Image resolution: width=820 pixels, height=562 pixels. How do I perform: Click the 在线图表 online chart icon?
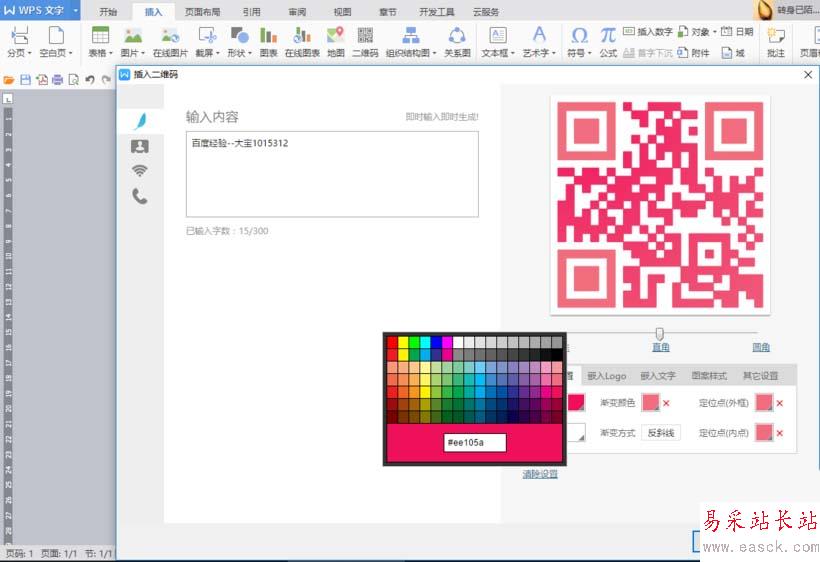[302, 42]
